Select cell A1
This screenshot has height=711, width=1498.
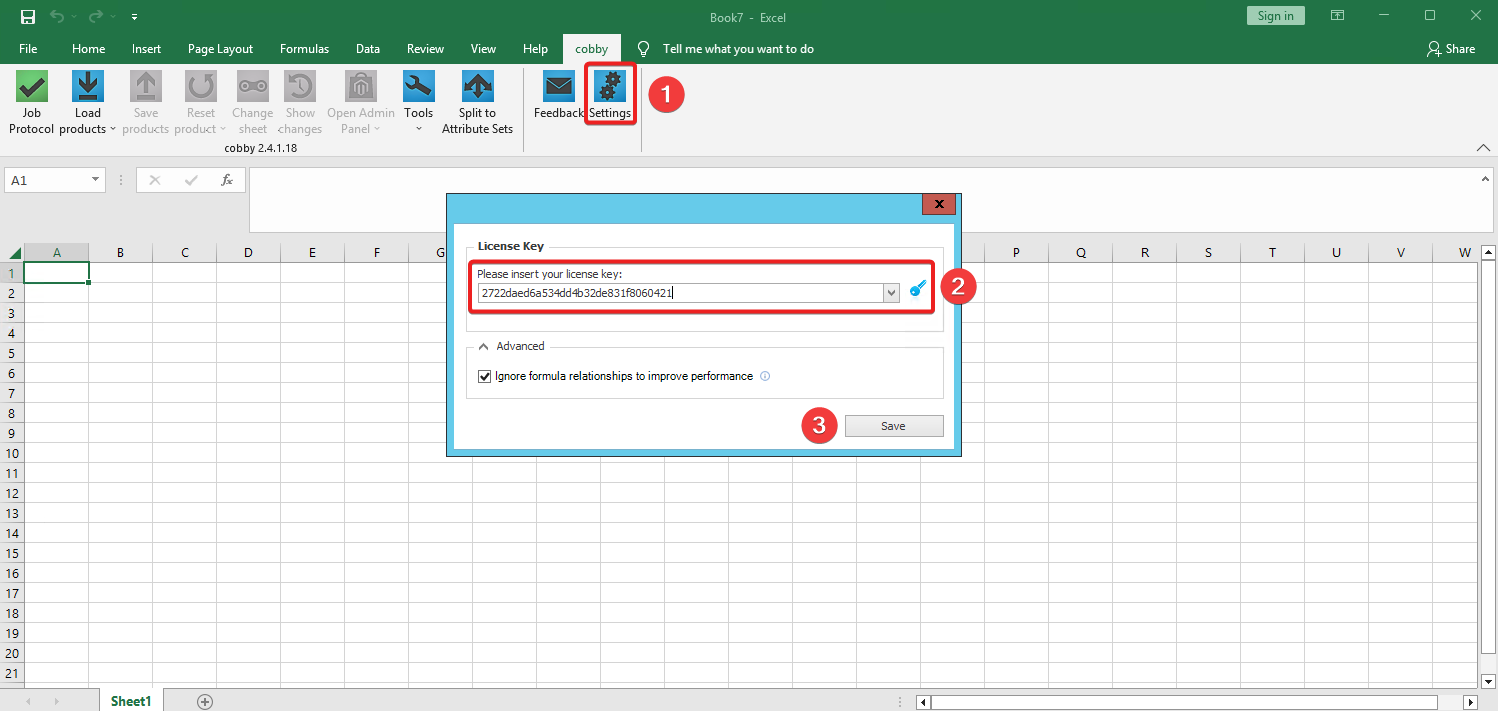(56, 272)
